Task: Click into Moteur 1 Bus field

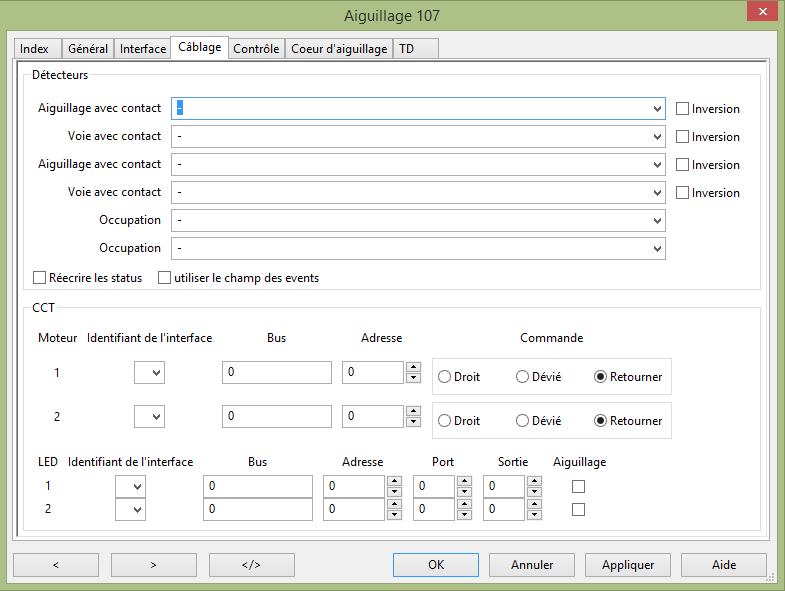Action: (276, 373)
